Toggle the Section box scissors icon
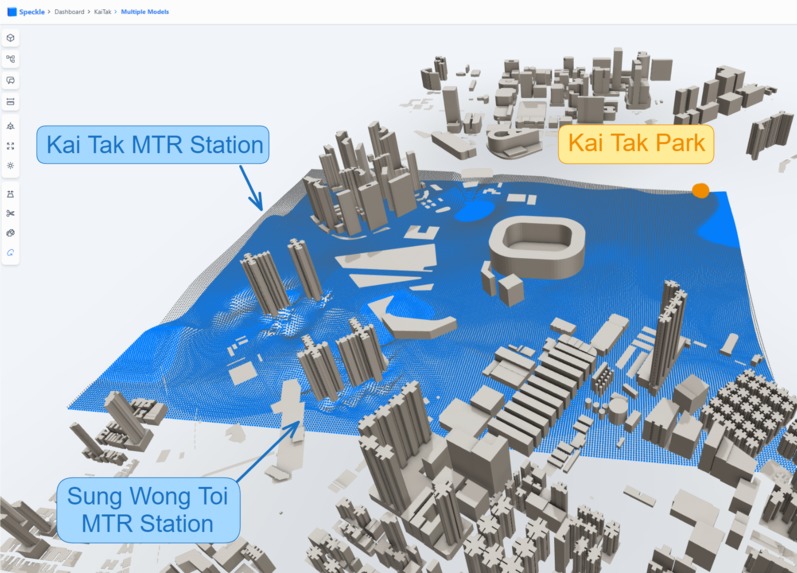 tap(10, 213)
